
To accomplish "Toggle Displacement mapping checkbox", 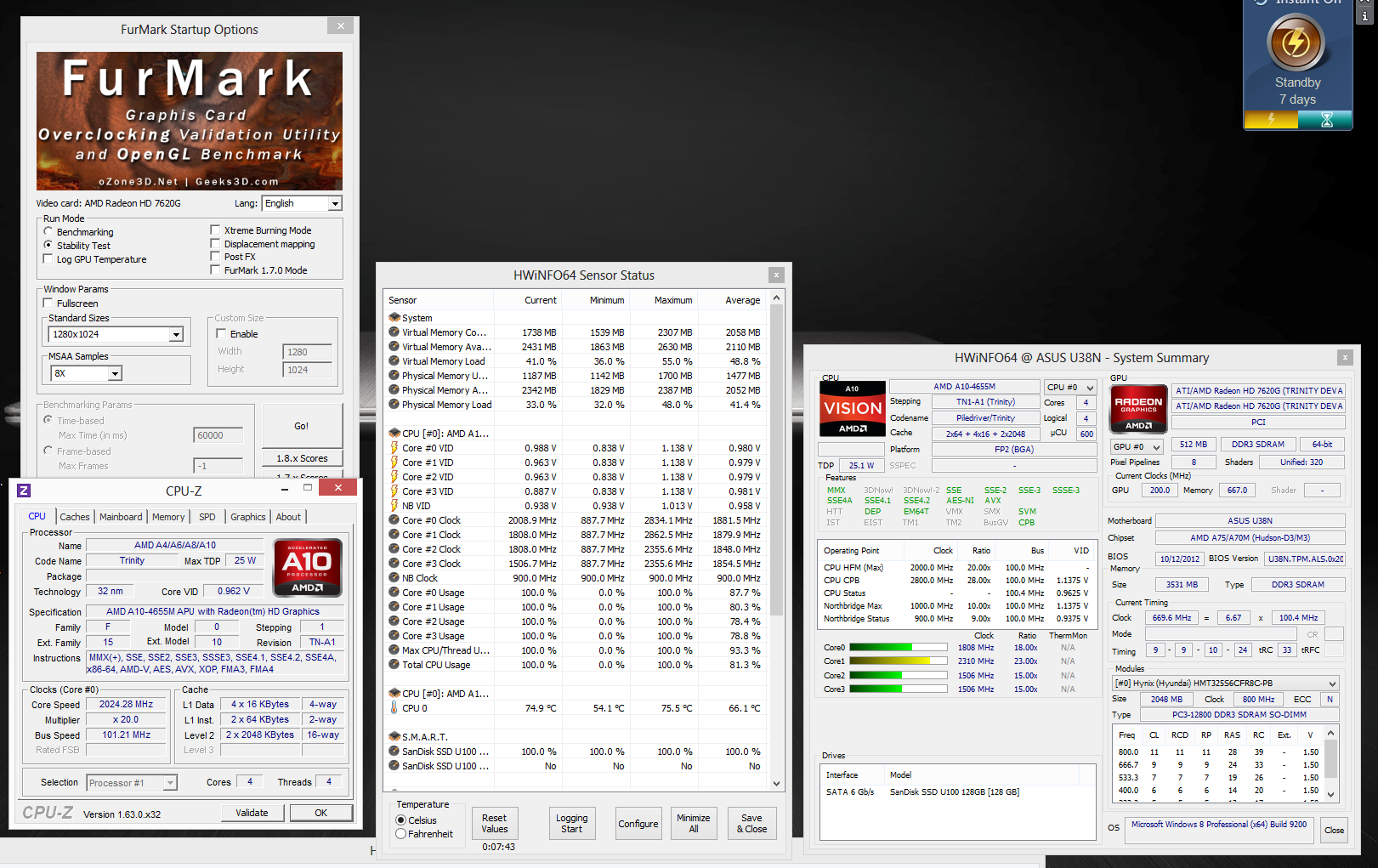I will pyautogui.click(x=216, y=243).
